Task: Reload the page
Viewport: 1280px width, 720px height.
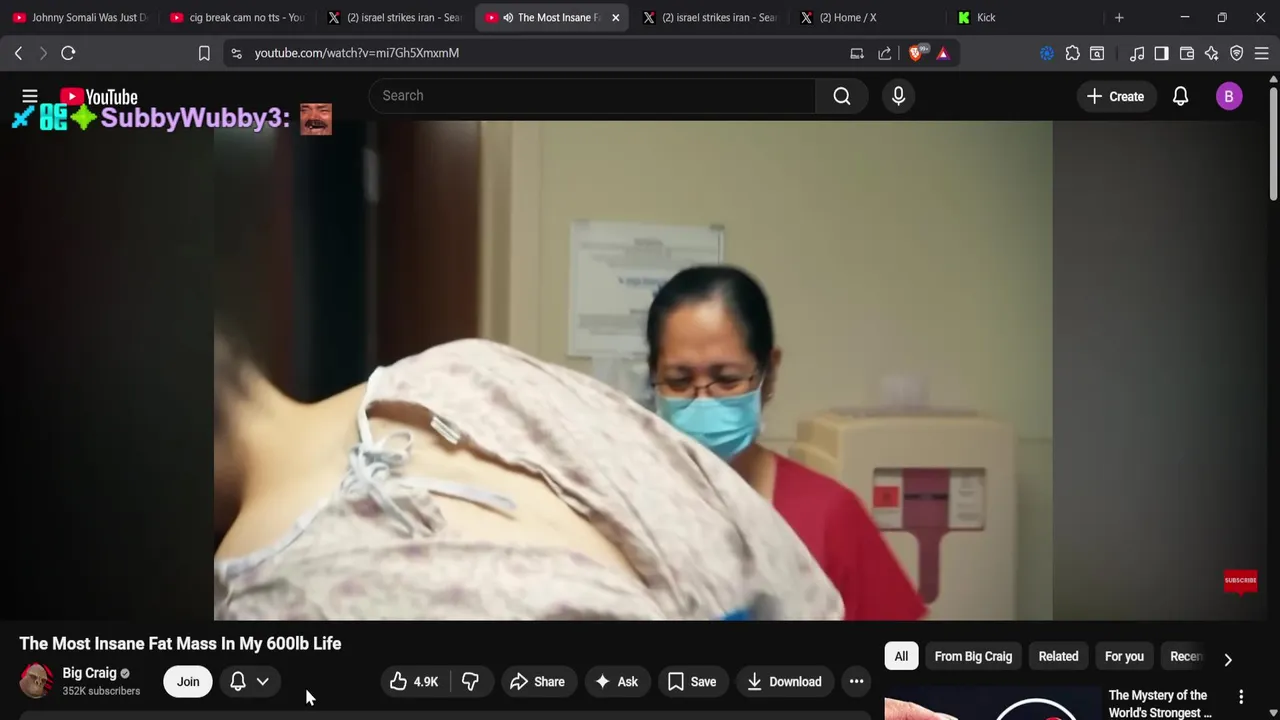Action: [68, 53]
